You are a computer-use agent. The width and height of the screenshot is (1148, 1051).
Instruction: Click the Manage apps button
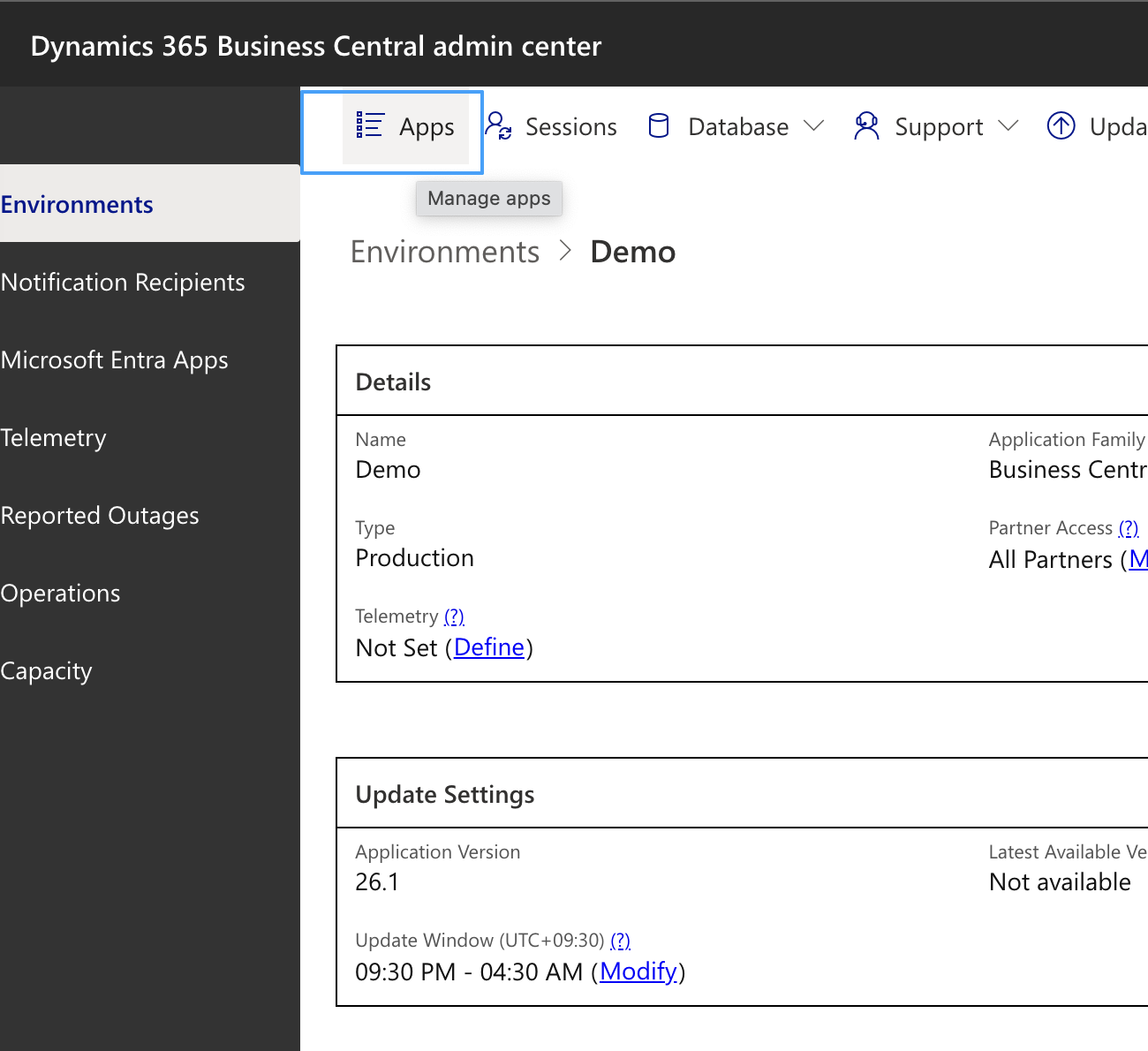[x=488, y=198]
